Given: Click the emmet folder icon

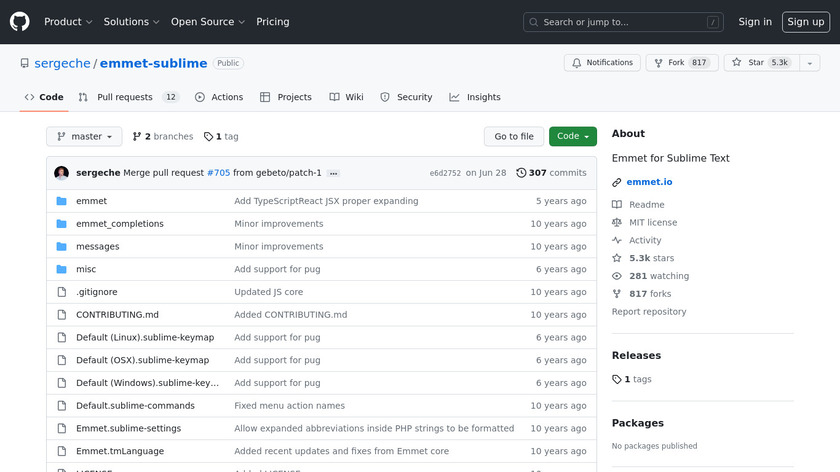Looking at the screenshot, I should 61,201.
